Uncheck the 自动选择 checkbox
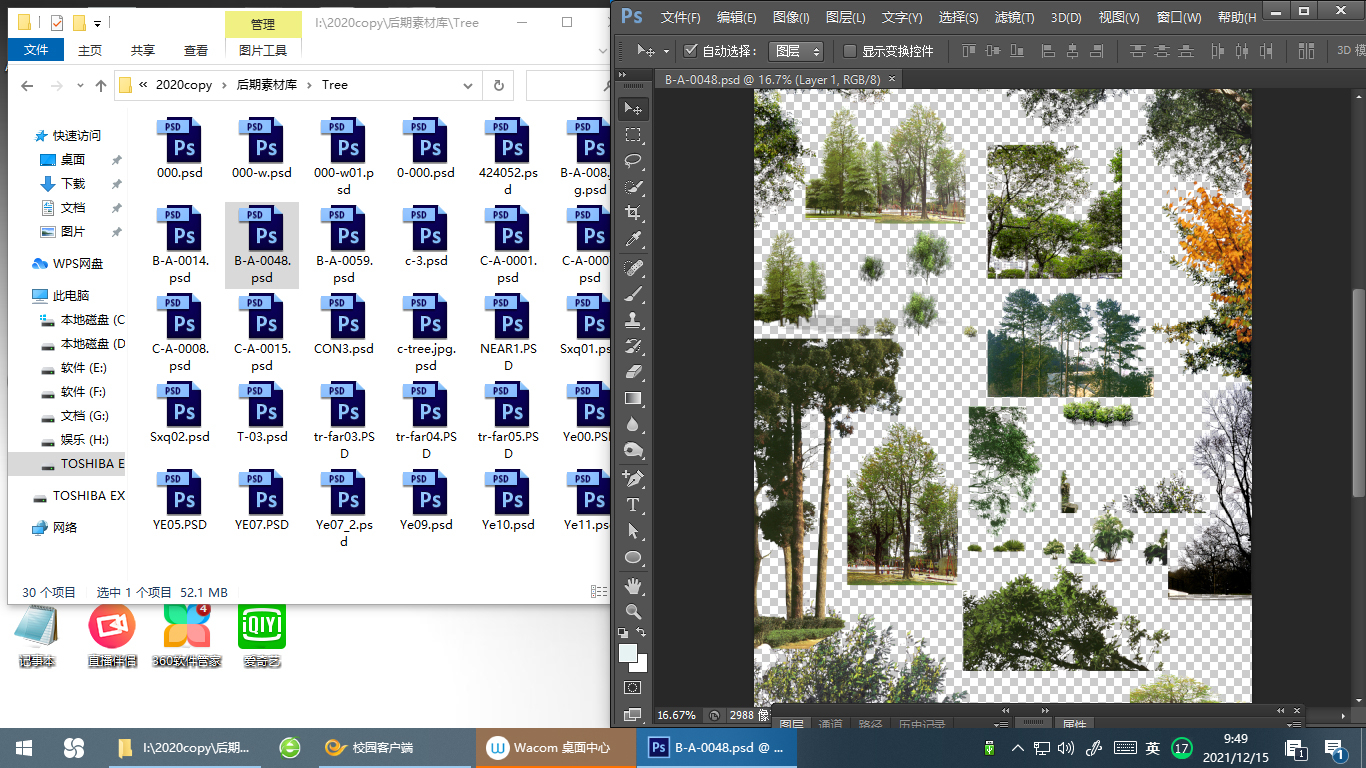Viewport: 1366px width, 768px height. (x=690, y=51)
